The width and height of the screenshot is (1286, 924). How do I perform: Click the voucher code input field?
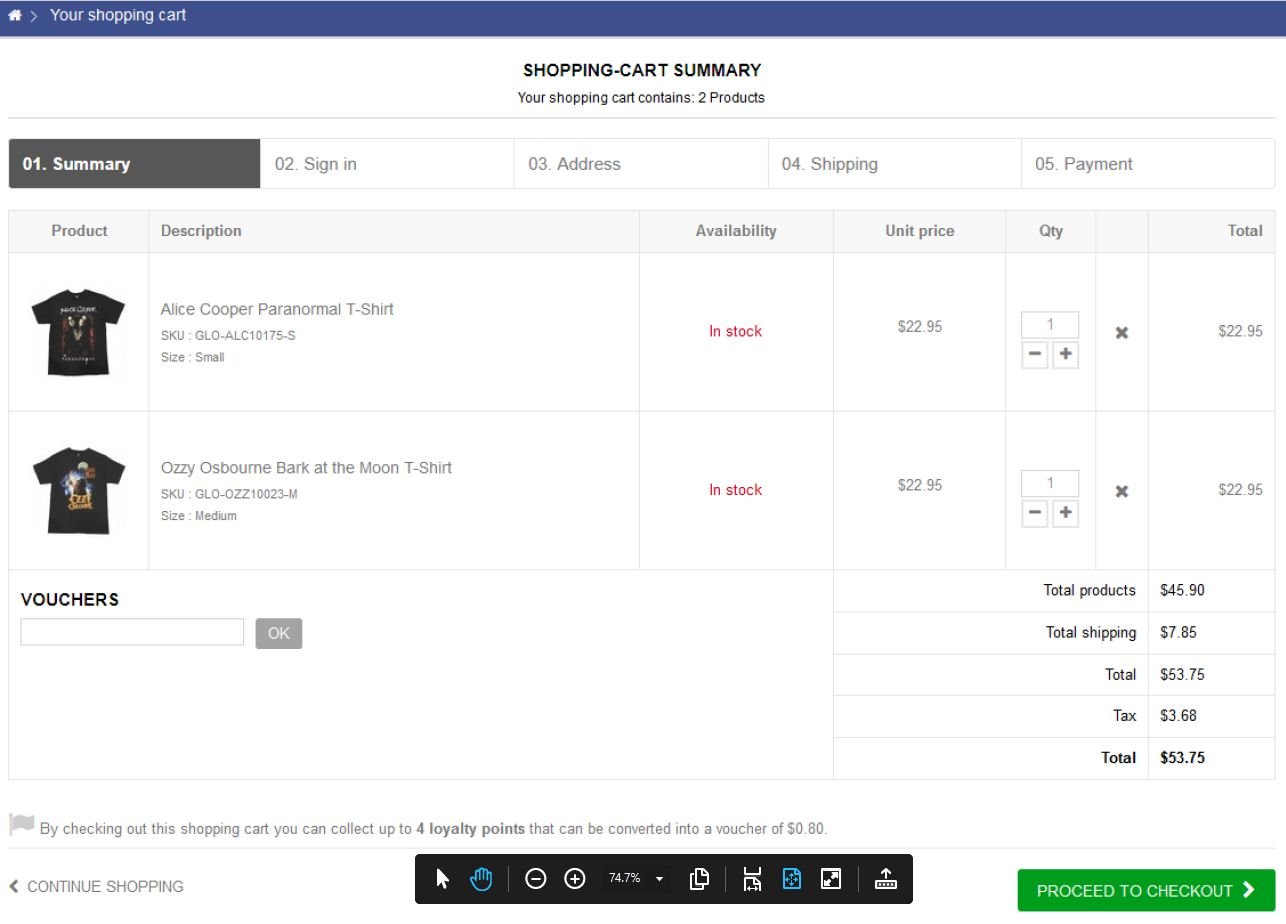pos(132,632)
